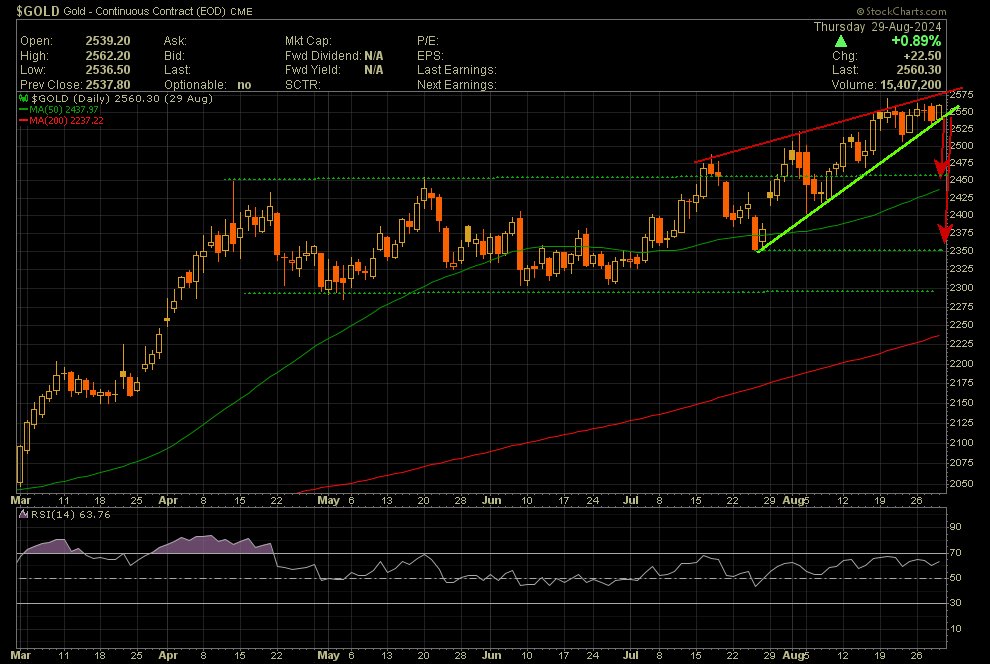Viewport: 990px width, 664px height.
Task: Click the 2575 price axis label
Action: [962, 92]
